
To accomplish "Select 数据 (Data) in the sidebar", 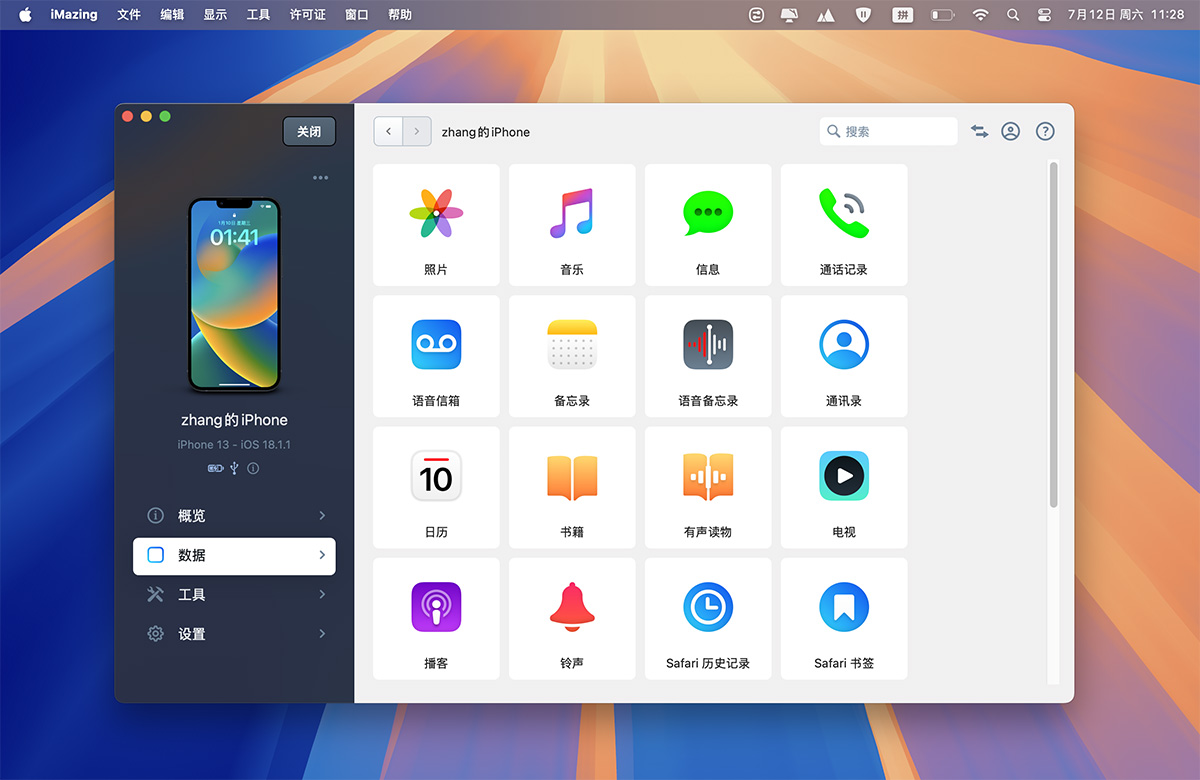I will coord(234,555).
